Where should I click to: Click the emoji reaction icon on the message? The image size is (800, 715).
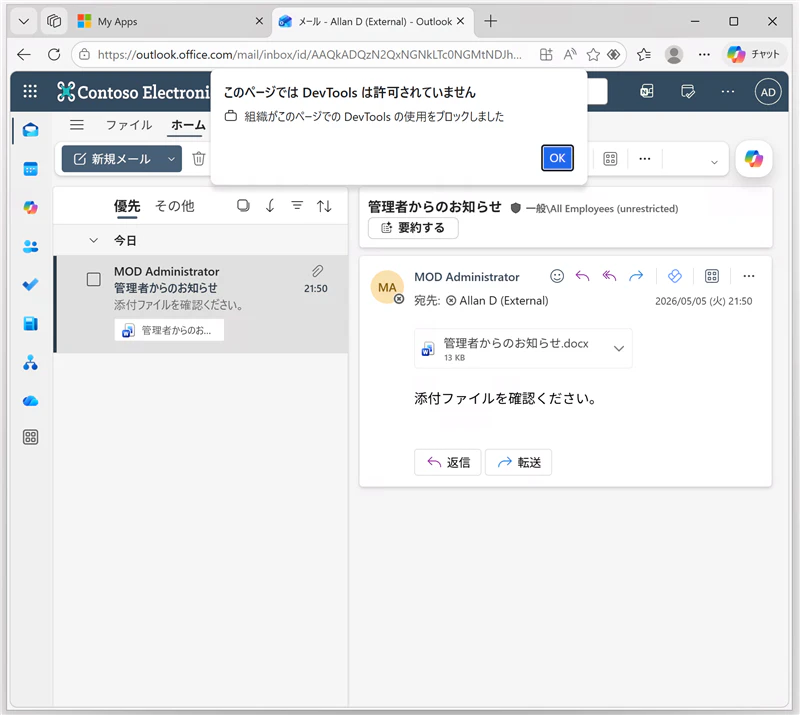(557, 276)
